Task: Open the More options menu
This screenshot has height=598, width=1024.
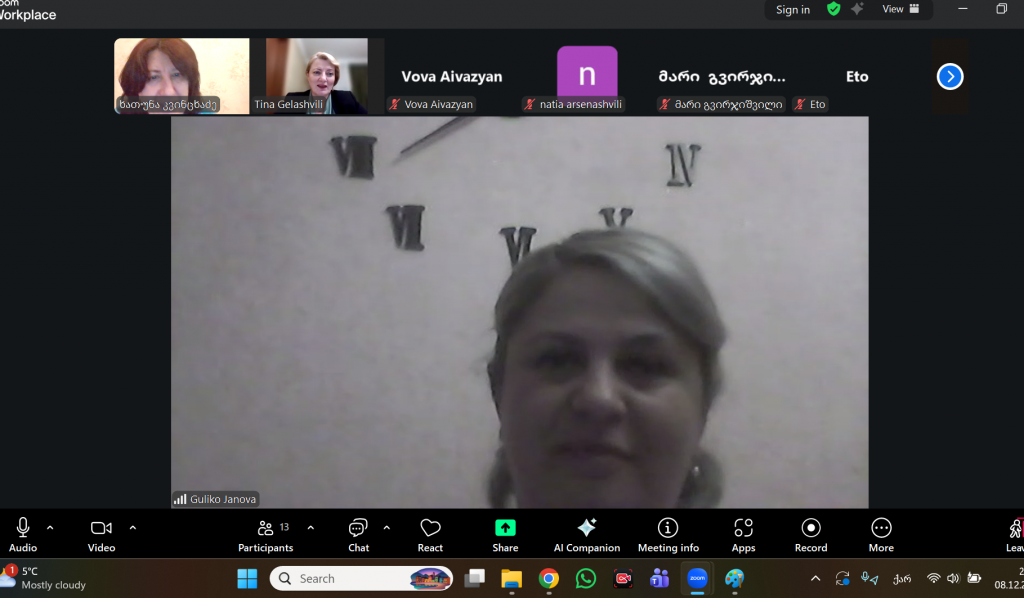Action: point(881,534)
